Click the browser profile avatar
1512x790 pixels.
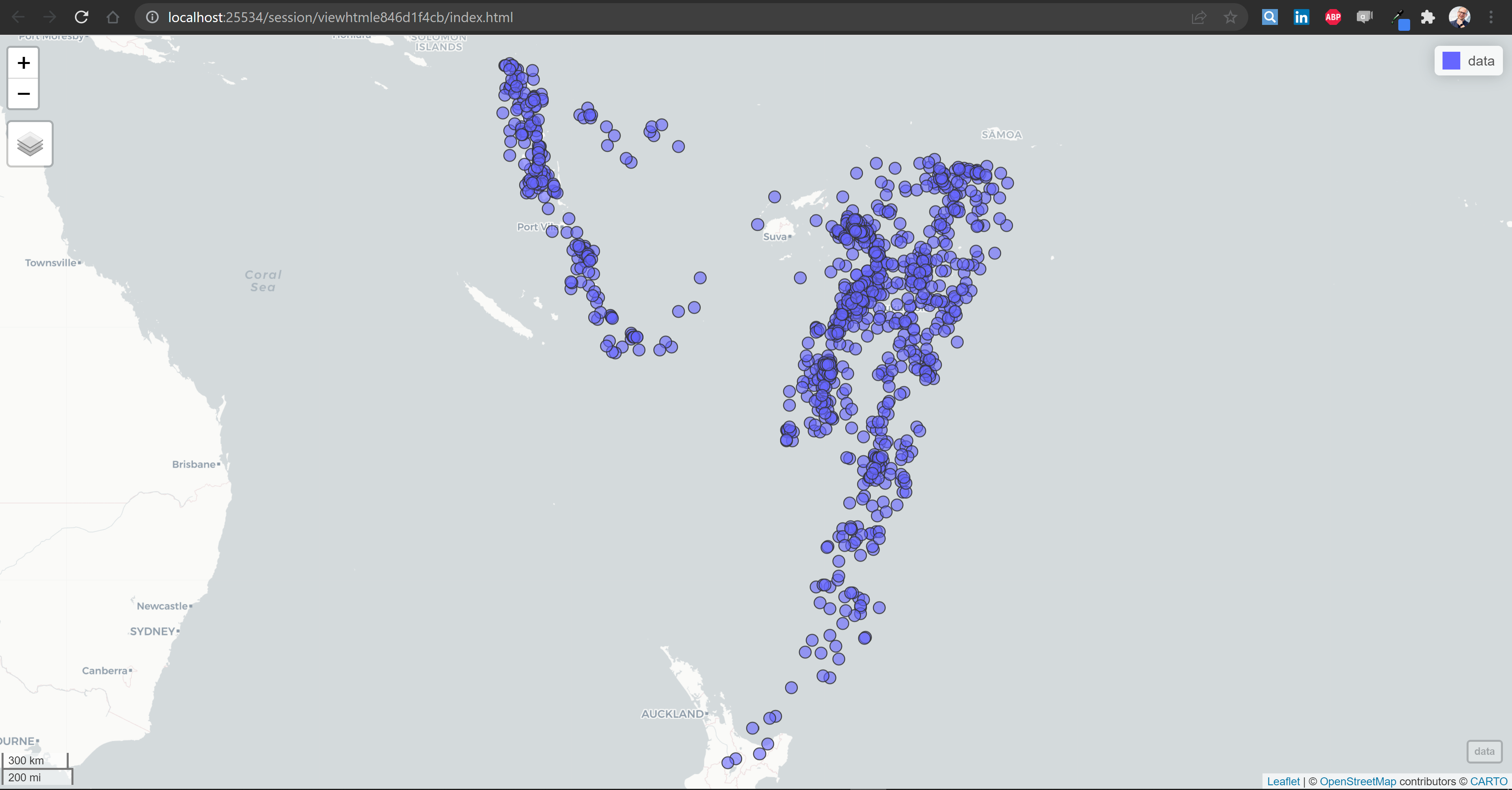1459,17
